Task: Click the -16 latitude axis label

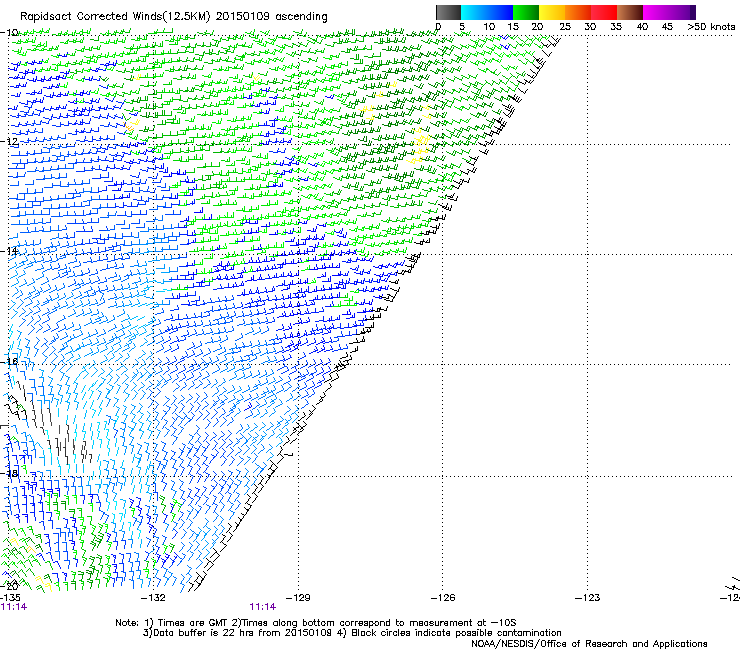Action: (x=9, y=361)
